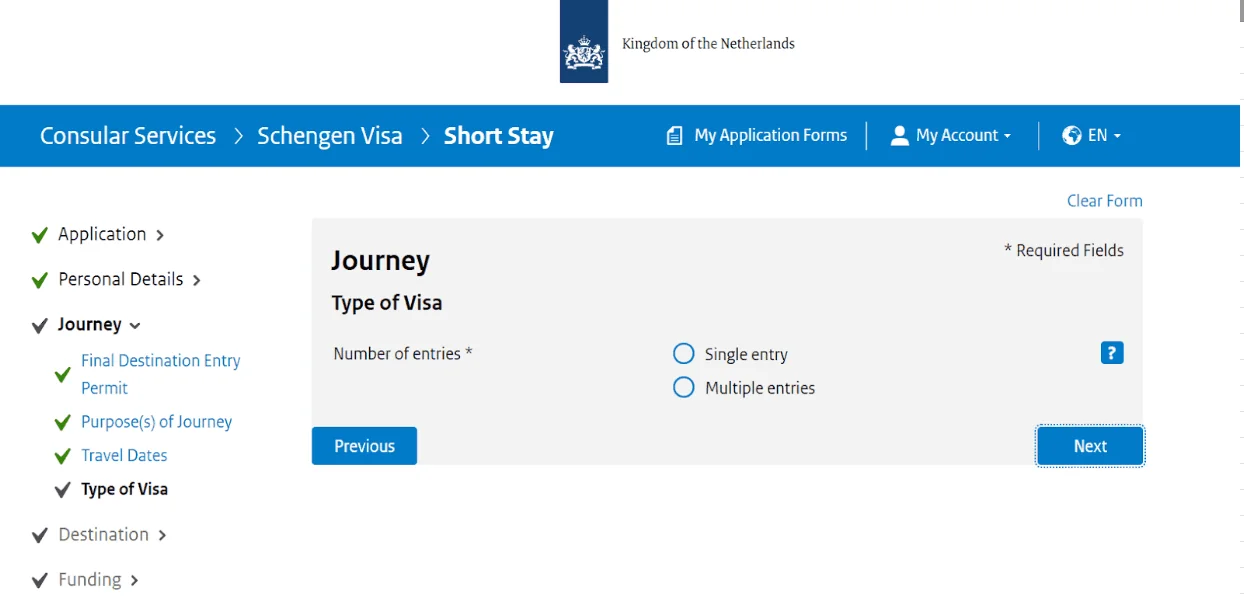Click the green checkmark beside Application
Viewport: 1244px width, 597px height.
pos(40,235)
